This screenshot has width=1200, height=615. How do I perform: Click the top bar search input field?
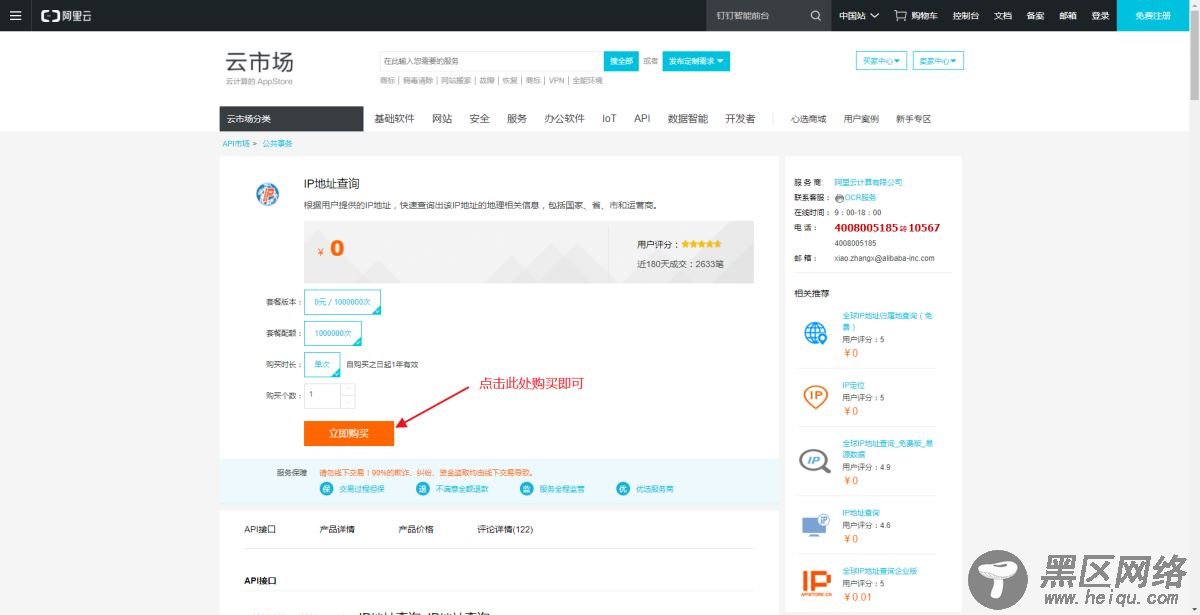coord(757,16)
